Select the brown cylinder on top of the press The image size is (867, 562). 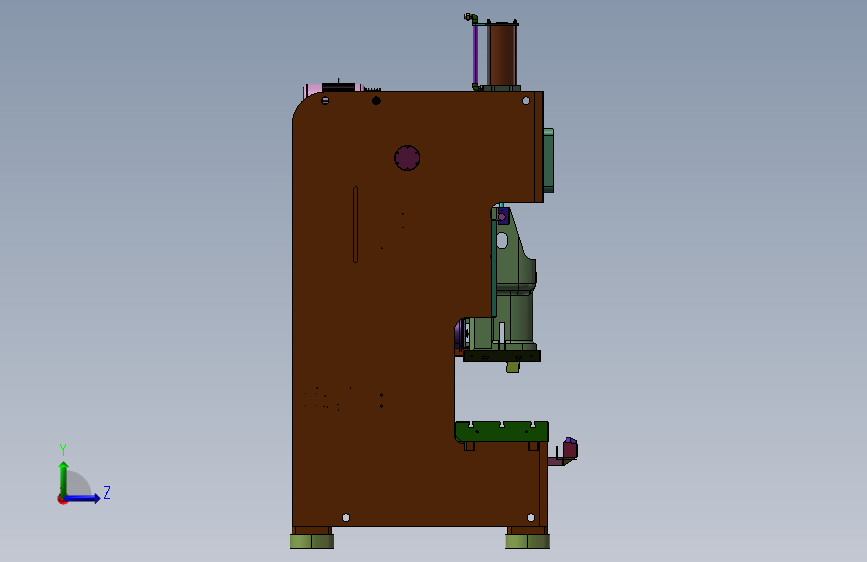[503, 54]
